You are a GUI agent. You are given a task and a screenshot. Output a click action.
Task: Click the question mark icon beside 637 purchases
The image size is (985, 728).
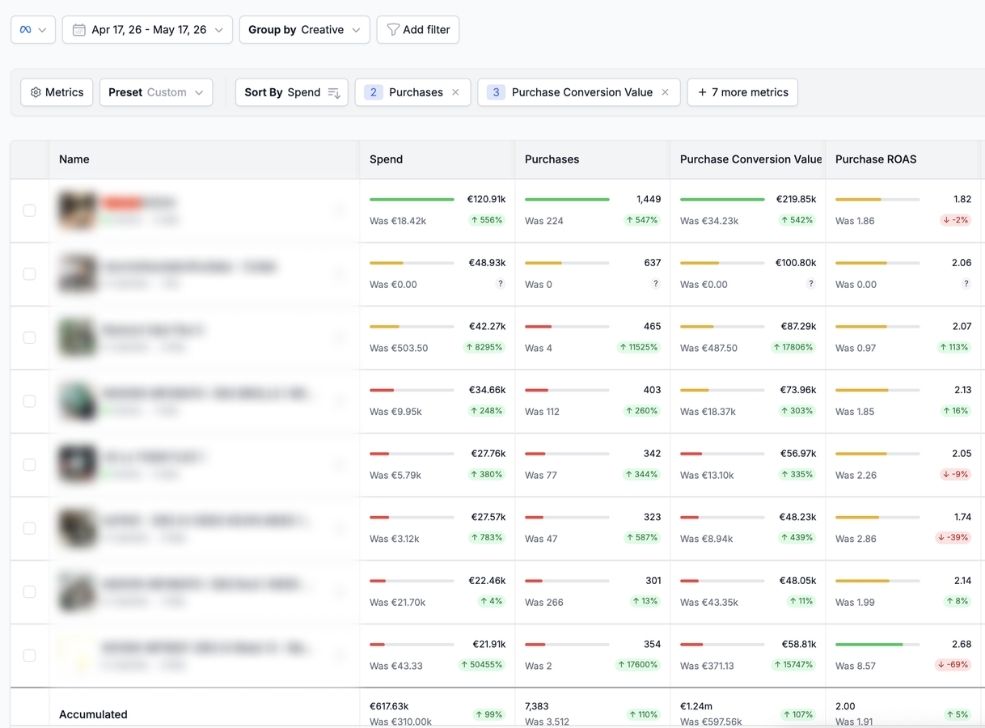(x=655, y=283)
